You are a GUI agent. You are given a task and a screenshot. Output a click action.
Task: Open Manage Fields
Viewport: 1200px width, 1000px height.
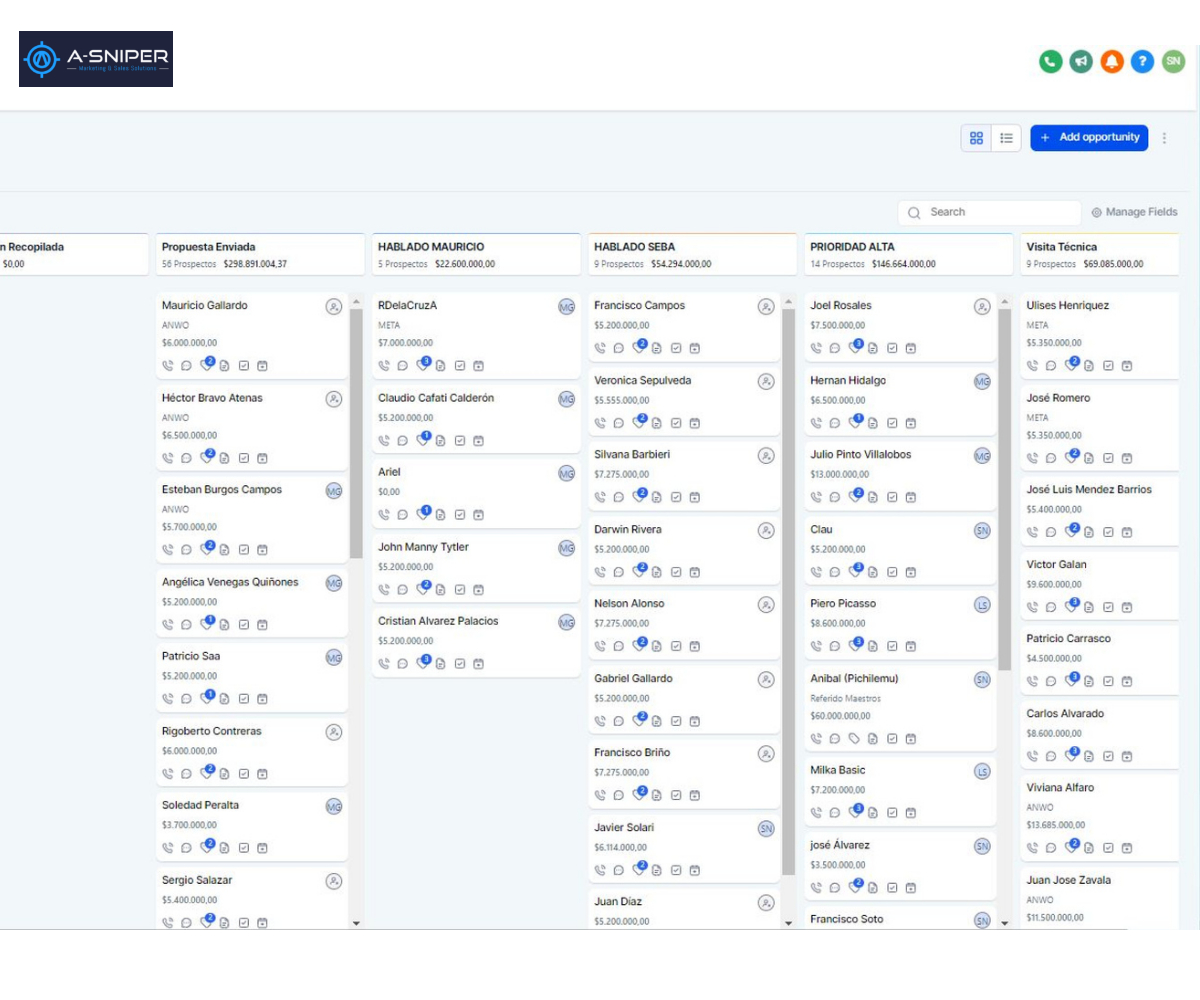(1134, 212)
